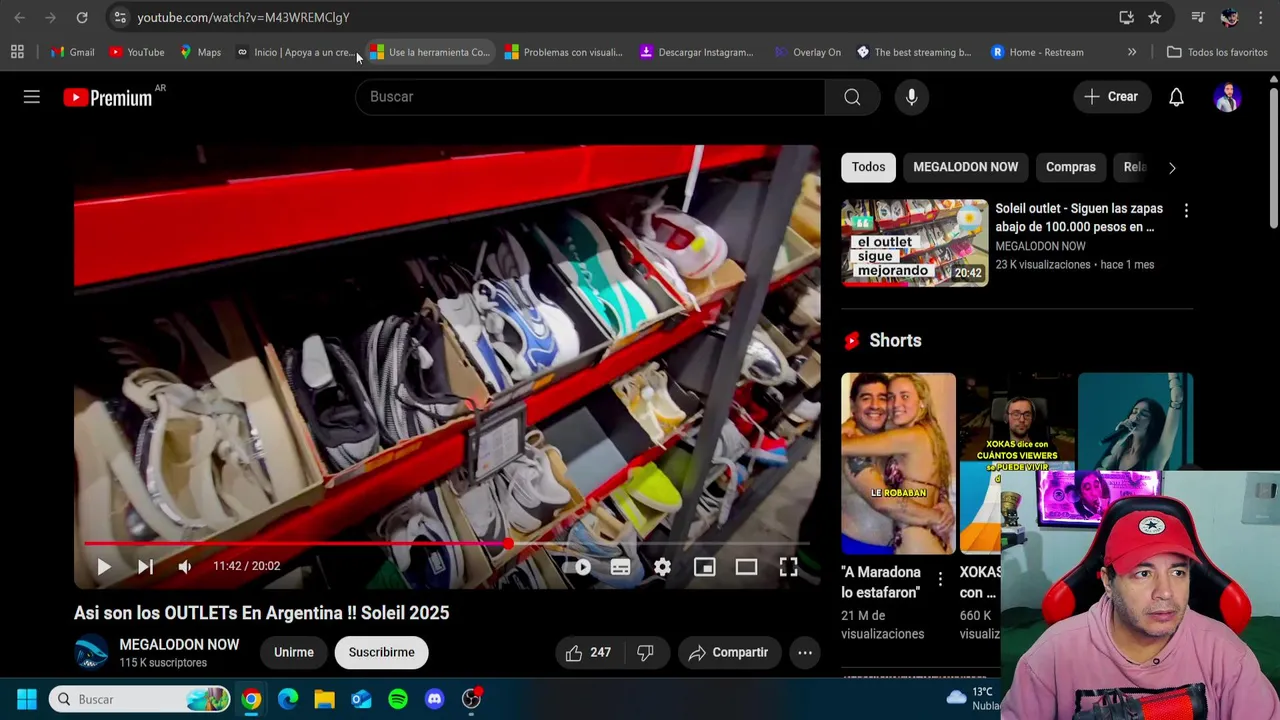Click the Suscribirme button

pyautogui.click(x=381, y=652)
